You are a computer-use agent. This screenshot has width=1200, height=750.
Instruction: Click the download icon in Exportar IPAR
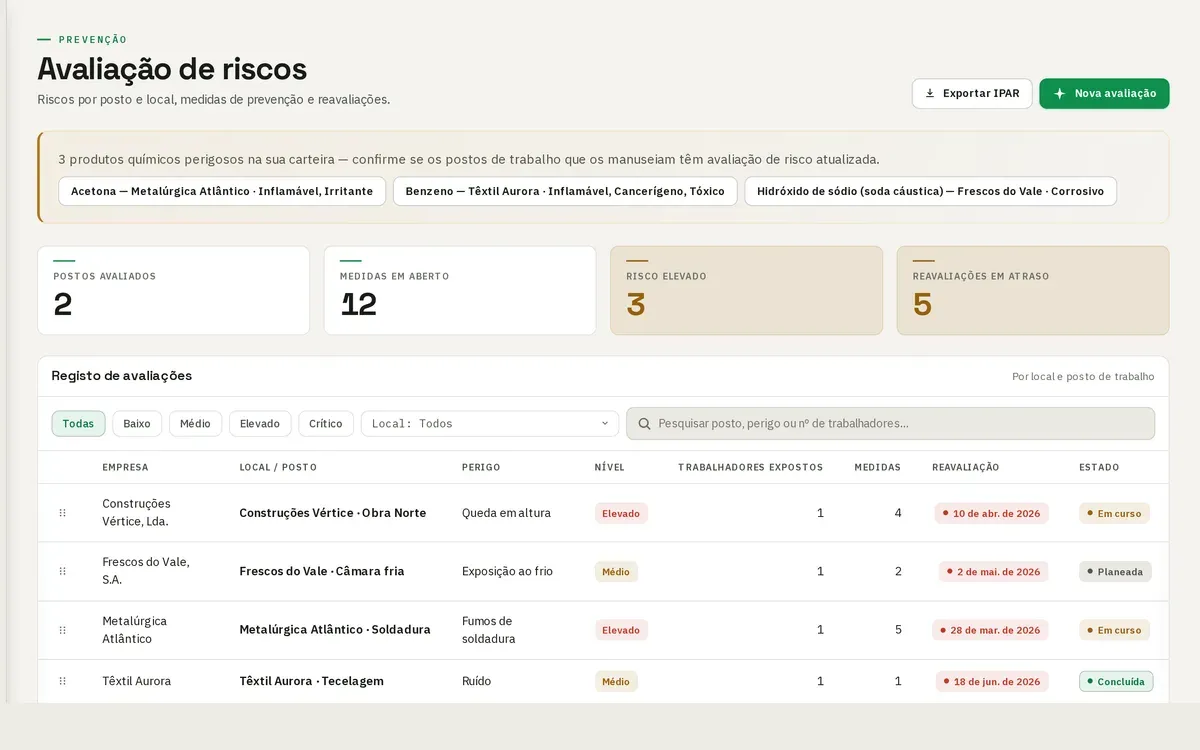[x=929, y=93]
